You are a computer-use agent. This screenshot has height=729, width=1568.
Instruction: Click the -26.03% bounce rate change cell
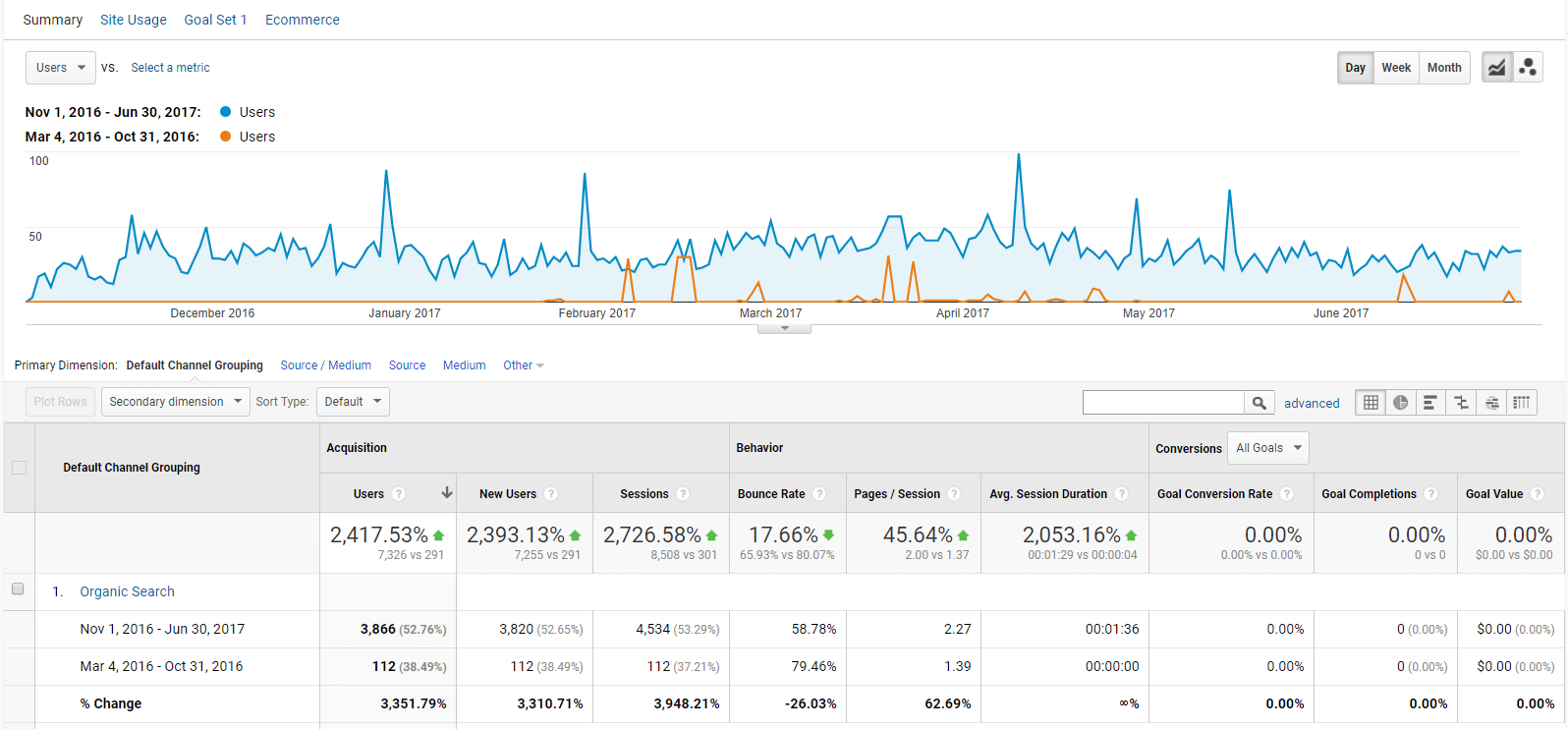click(811, 703)
